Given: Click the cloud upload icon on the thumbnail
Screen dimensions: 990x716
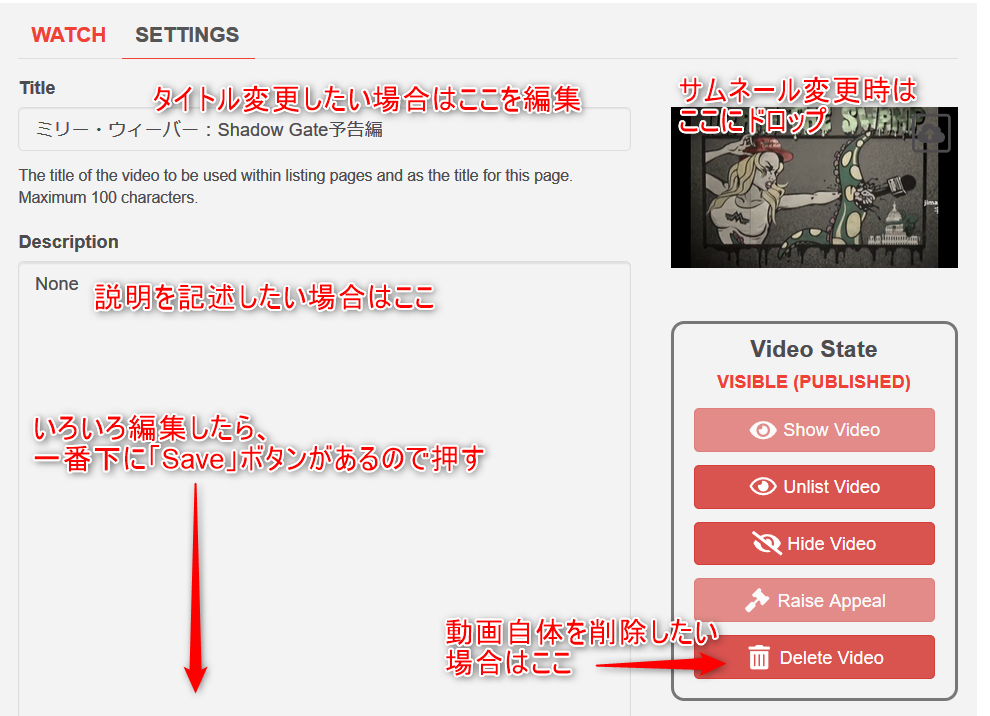Looking at the screenshot, I should 931,133.
